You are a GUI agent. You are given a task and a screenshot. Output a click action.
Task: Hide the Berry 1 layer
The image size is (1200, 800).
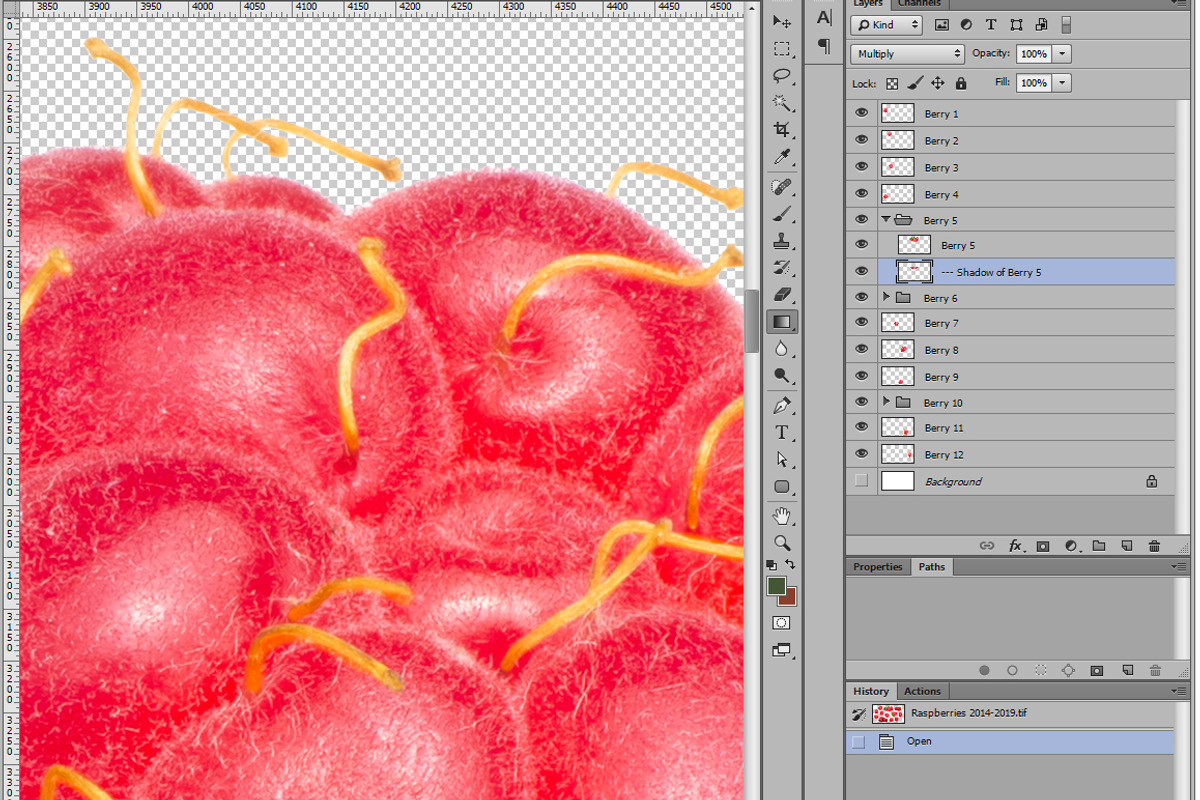point(862,113)
